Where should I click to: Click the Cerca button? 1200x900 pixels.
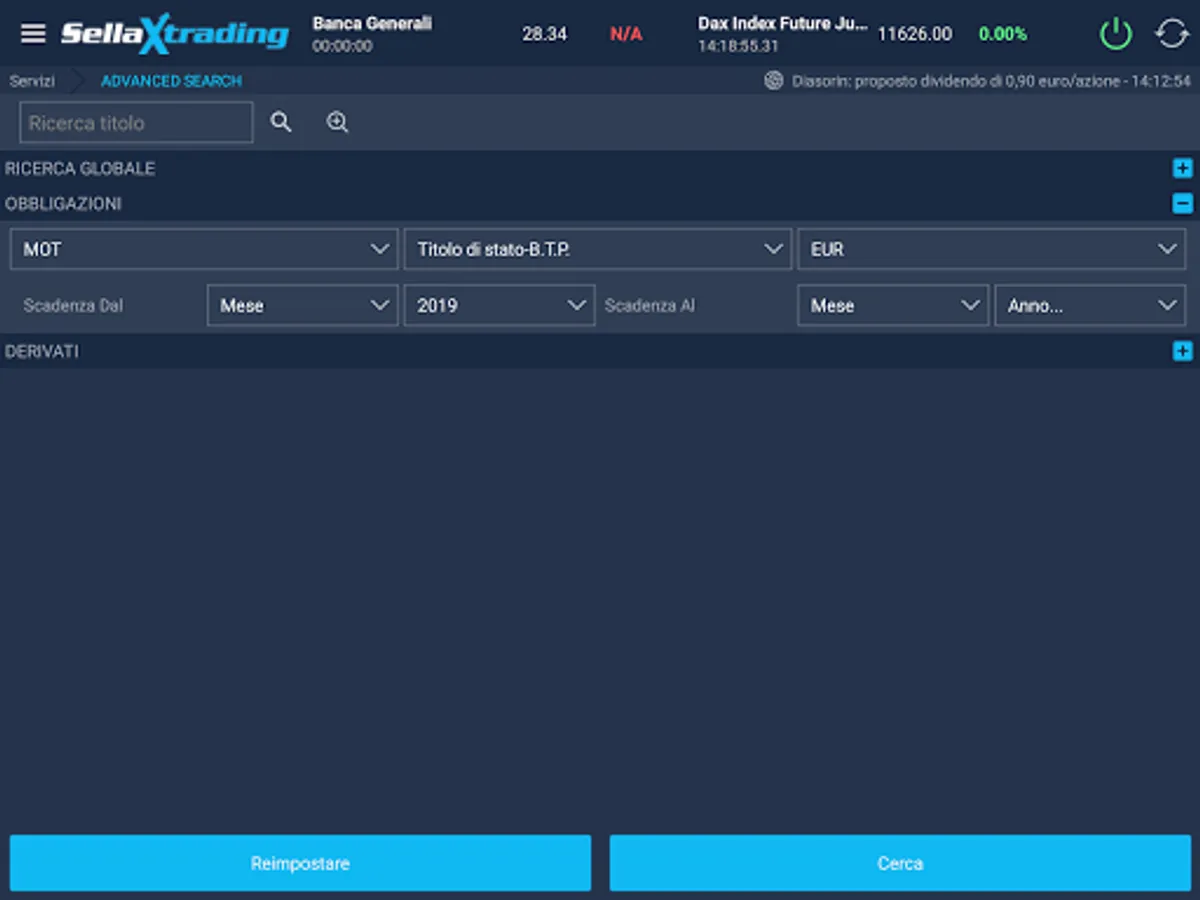pos(900,863)
